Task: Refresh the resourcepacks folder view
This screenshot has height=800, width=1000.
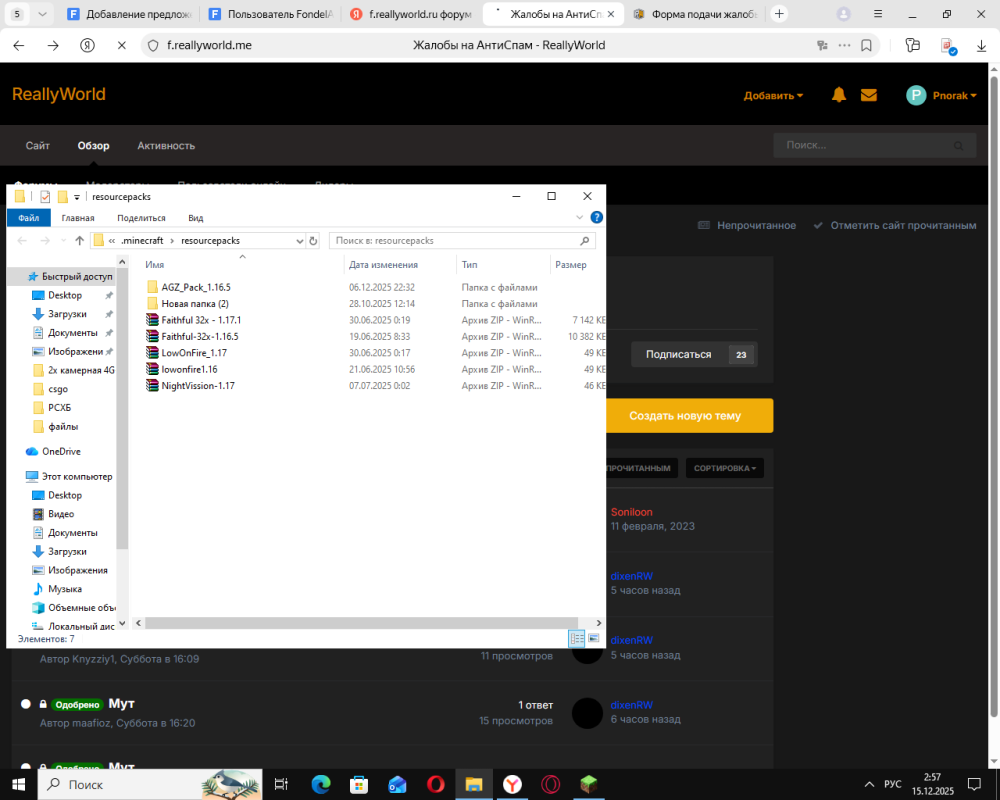Action: click(313, 241)
